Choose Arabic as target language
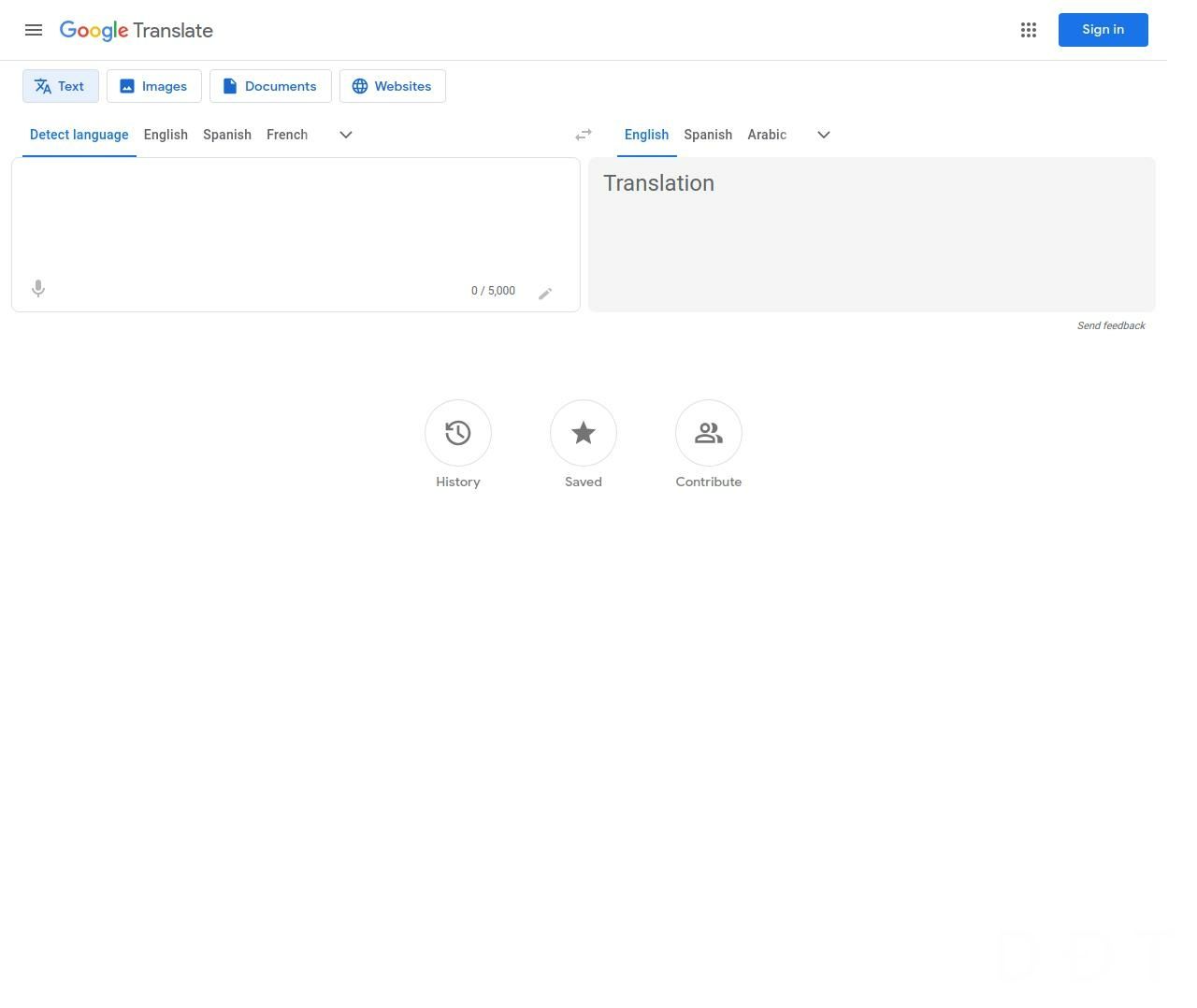This screenshot has width=1197, height=1008. point(767,135)
